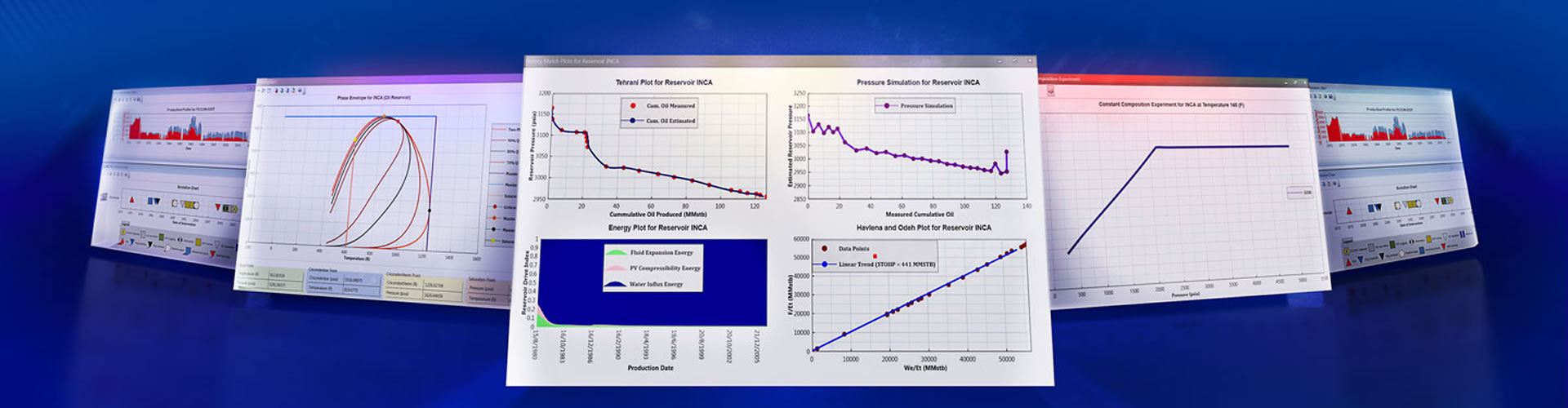
Task: Click the green Fluid Expansion Energy legend icon
Action: 616,253
